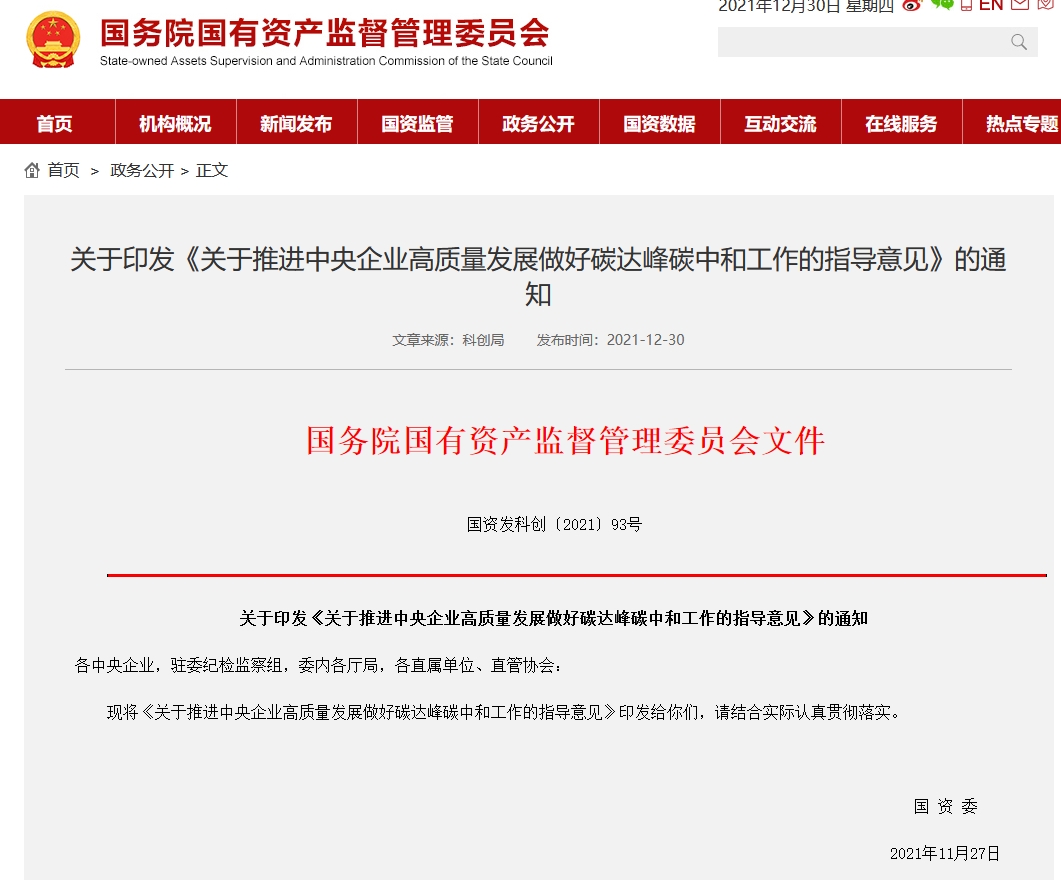The width and height of the screenshot is (1061, 880).
Task: Select the 国资数据 menu item
Action: [659, 124]
